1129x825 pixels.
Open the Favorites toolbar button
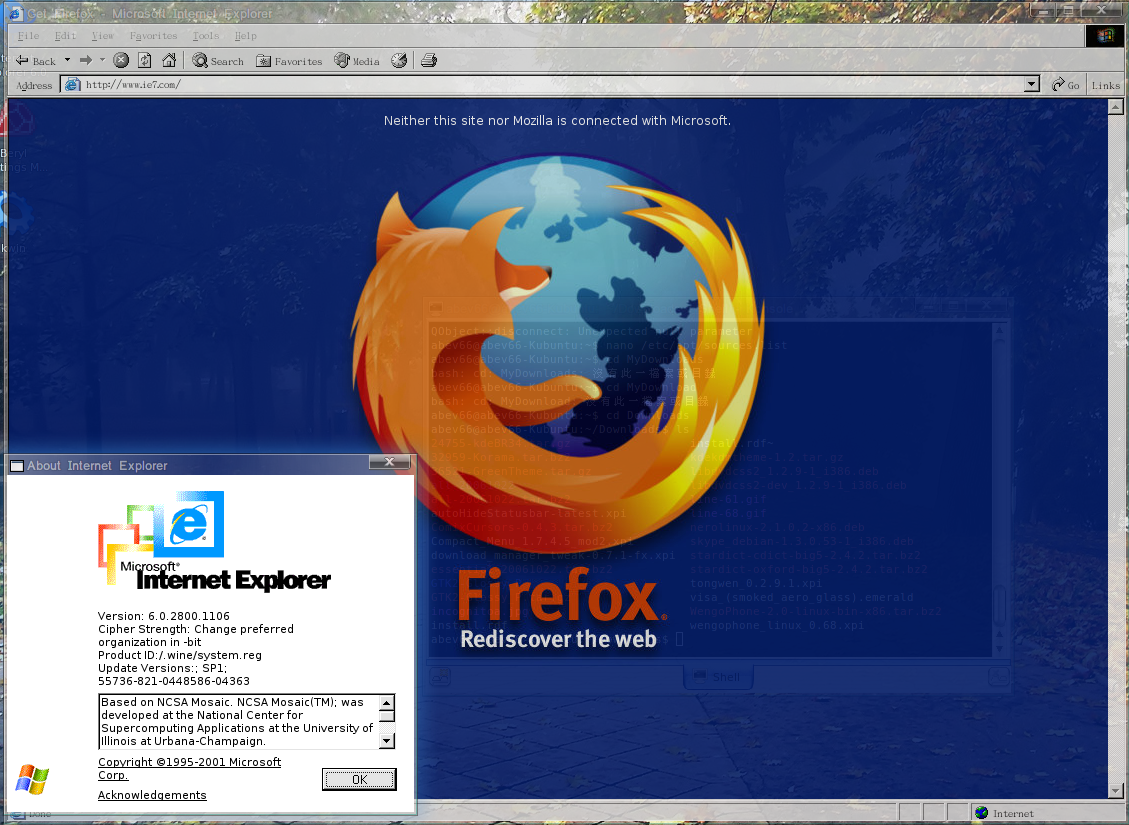point(289,60)
